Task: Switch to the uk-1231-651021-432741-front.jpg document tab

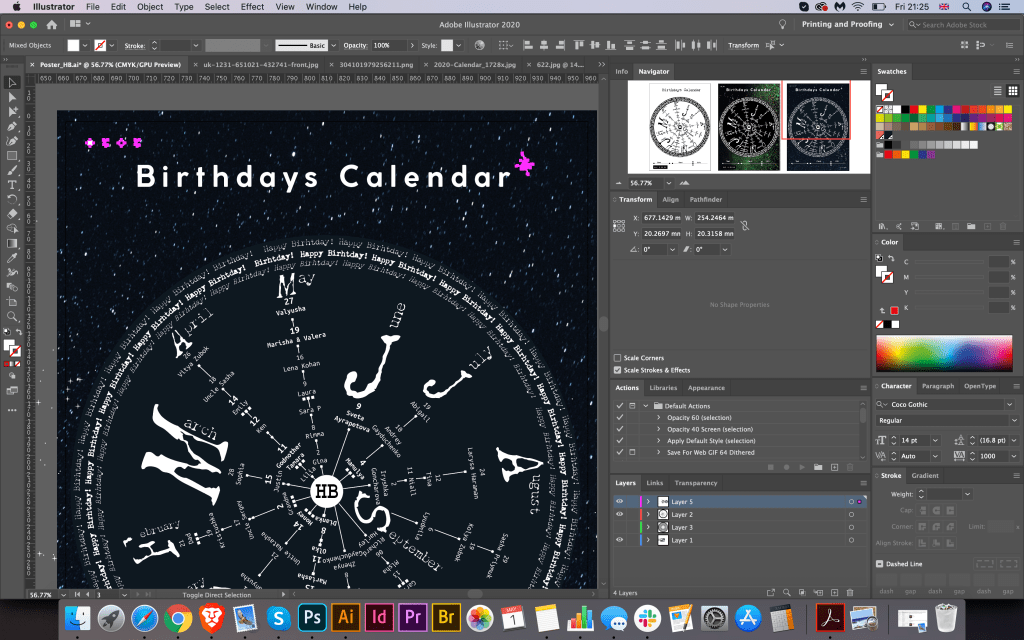Action: pyautogui.click(x=244, y=64)
